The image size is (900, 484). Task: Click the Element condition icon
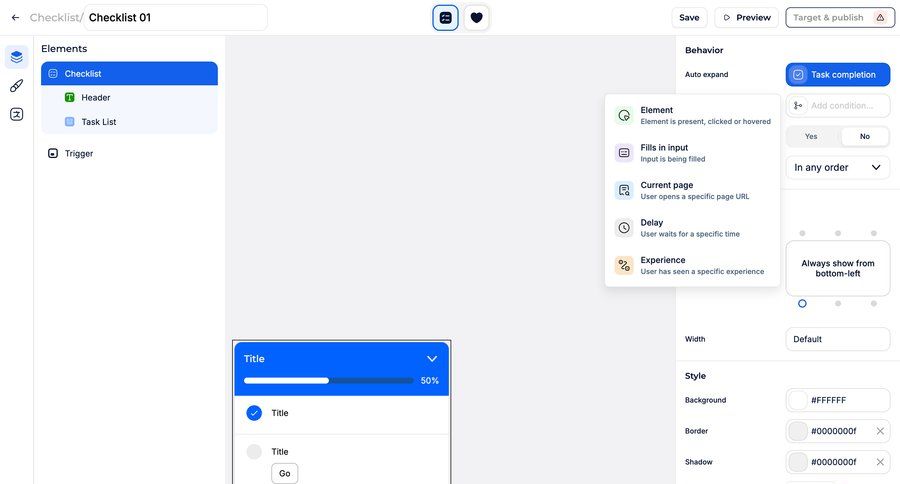[x=624, y=115]
